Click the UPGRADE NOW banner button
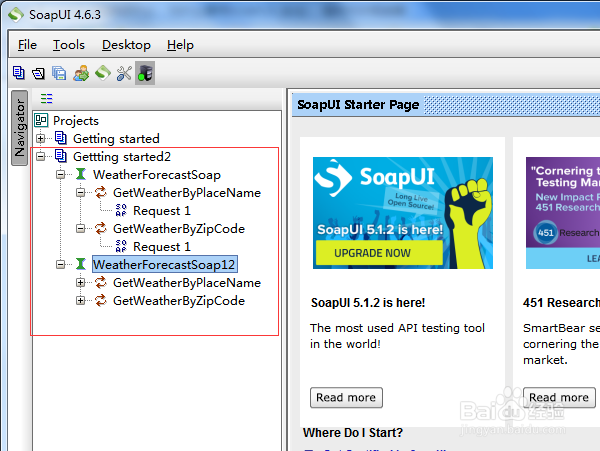The image size is (600, 451). [379, 253]
